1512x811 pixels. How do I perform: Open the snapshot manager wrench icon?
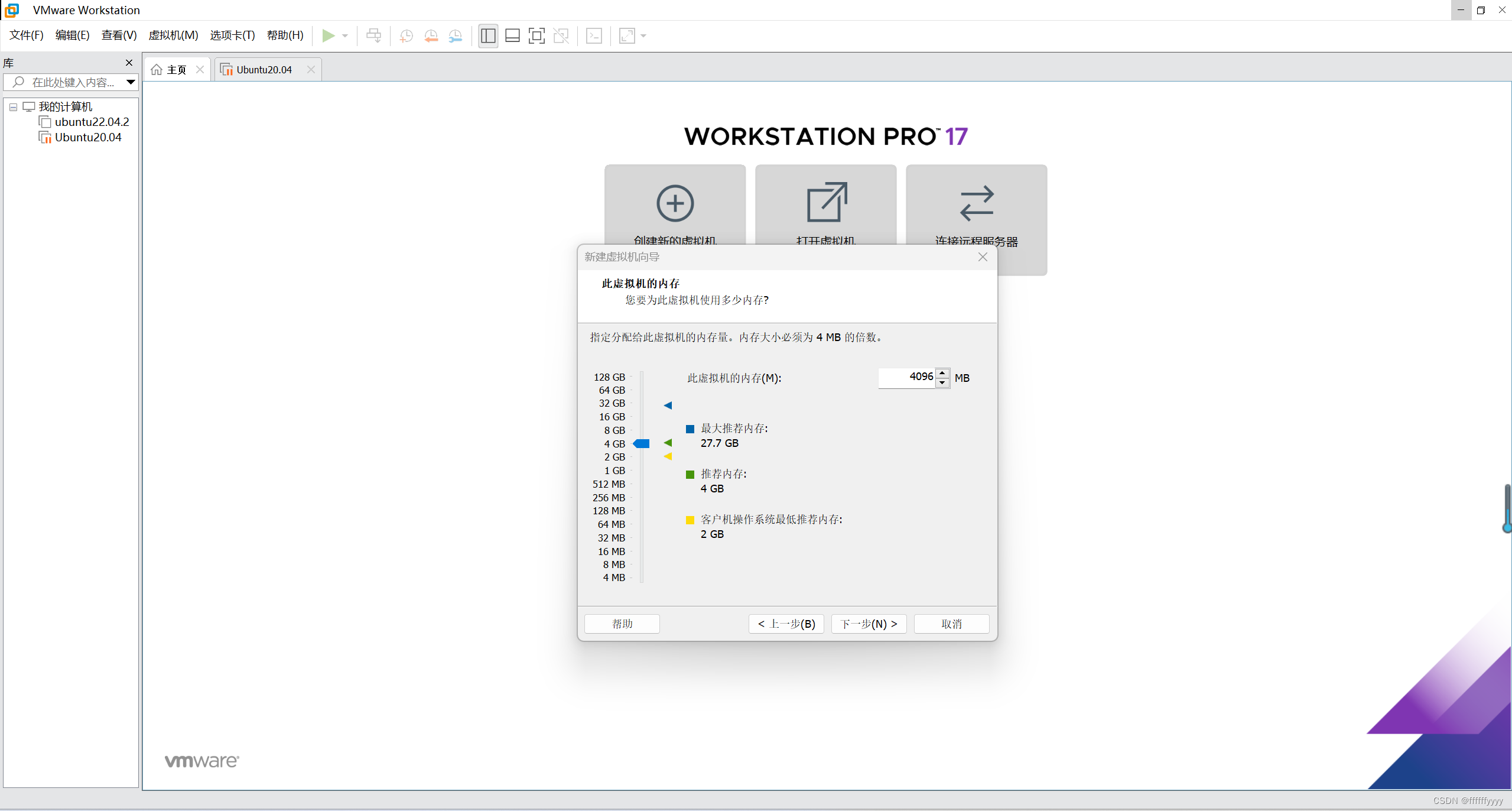(x=455, y=36)
